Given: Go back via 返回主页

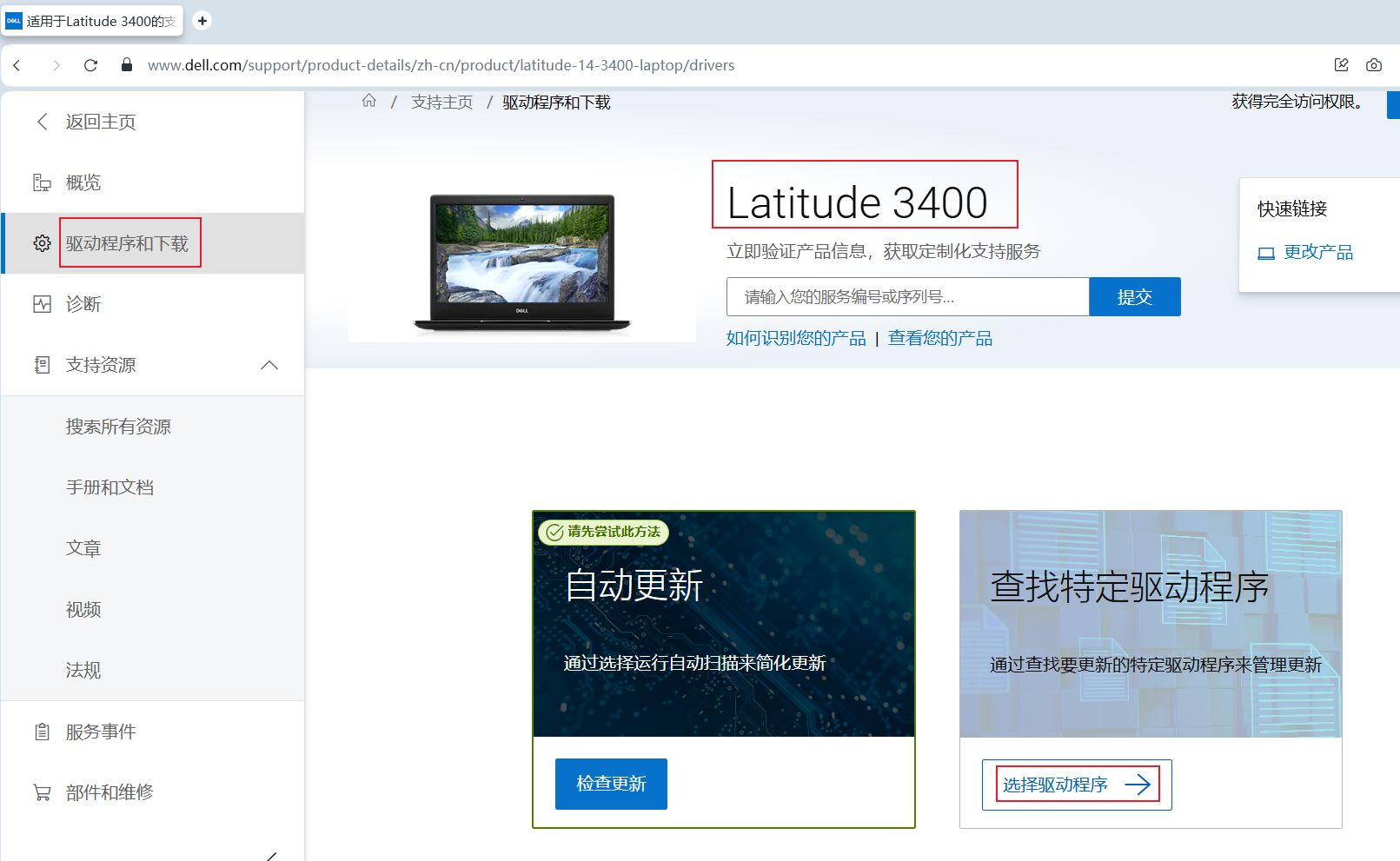Looking at the screenshot, I should [x=100, y=122].
